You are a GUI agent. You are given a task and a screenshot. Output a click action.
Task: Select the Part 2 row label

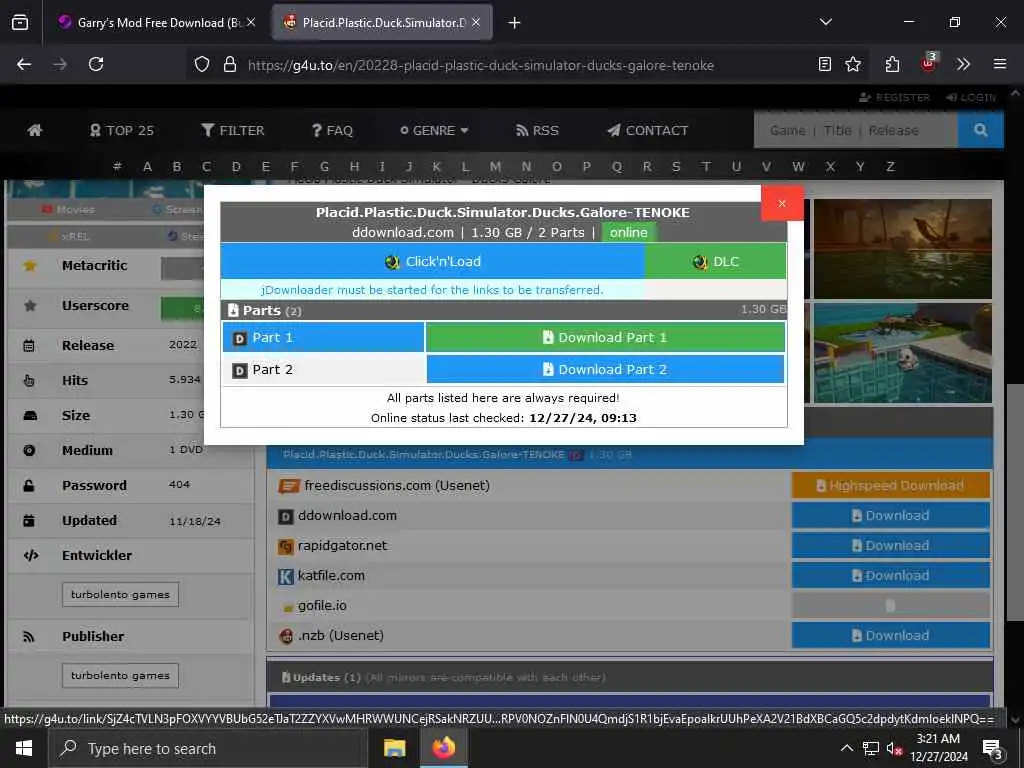tap(323, 370)
